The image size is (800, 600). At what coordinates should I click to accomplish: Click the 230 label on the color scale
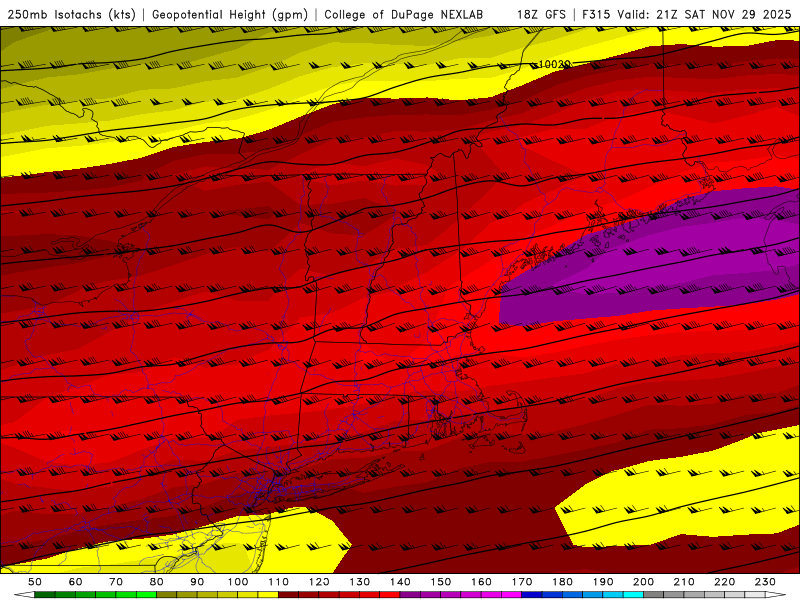[x=765, y=582]
